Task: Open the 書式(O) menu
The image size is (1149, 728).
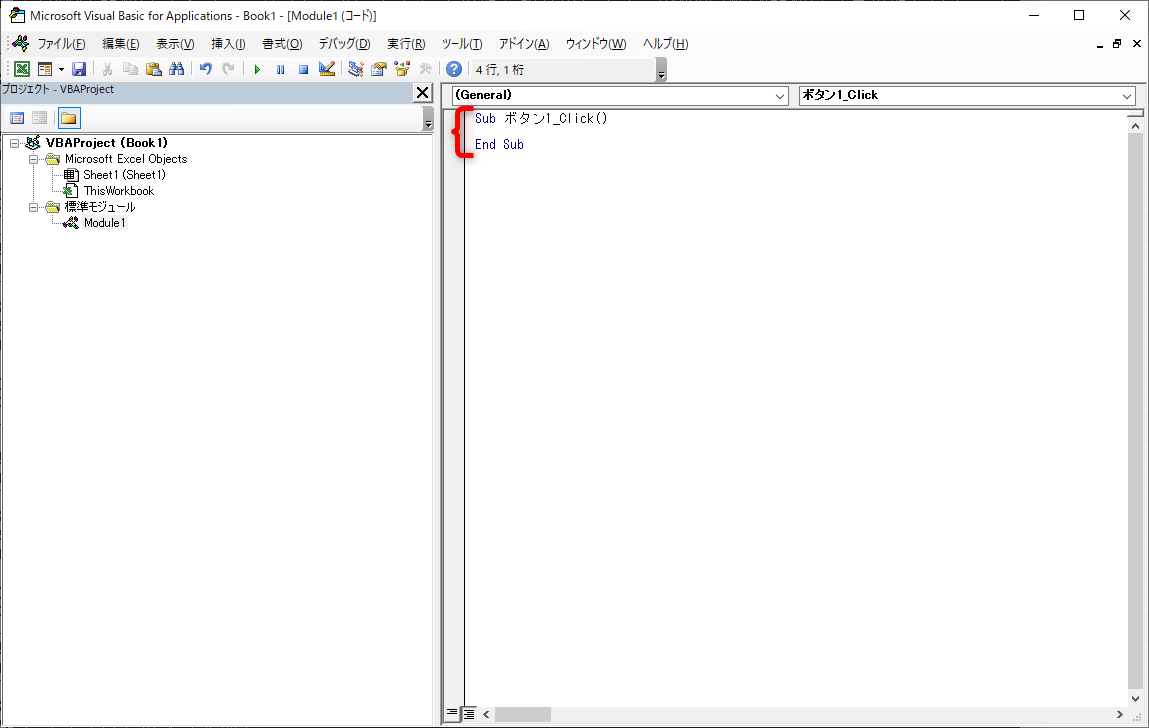Action: 282,44
